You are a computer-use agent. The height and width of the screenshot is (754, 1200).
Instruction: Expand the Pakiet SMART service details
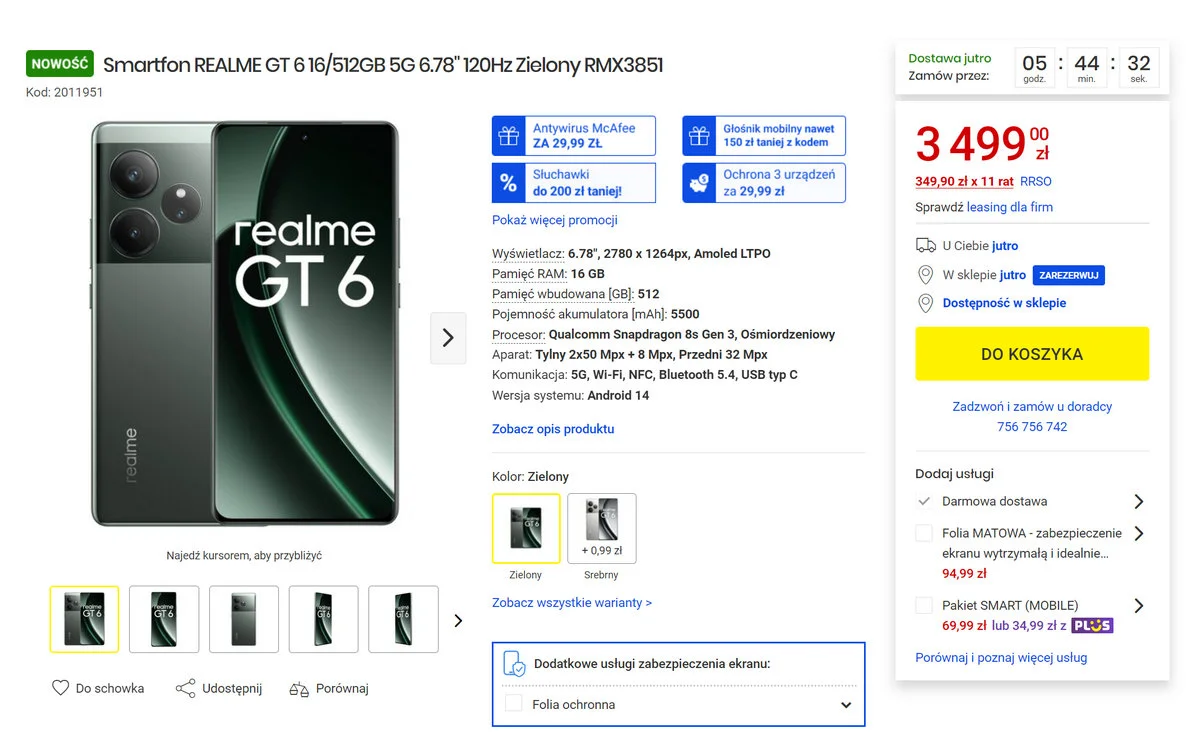1138,605
